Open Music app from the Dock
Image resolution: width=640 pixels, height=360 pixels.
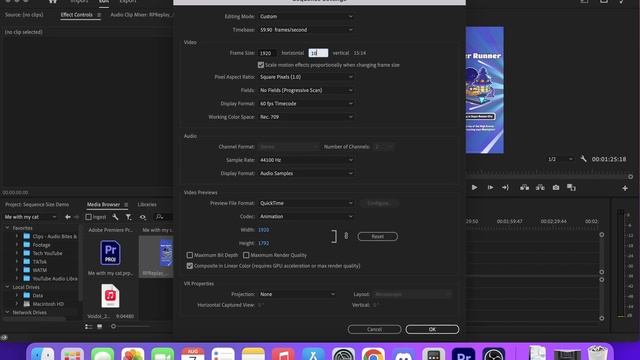[x=283, y=354]
